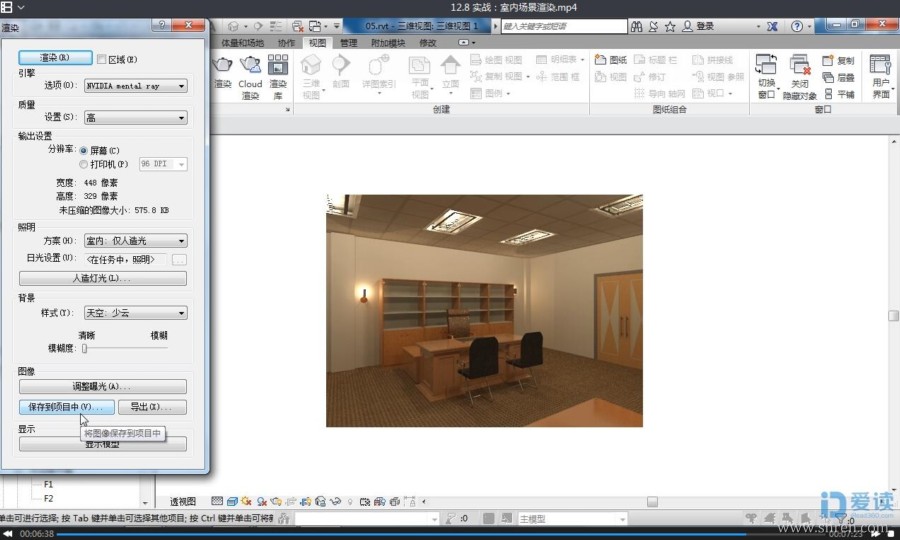Click the Sheet (图纸) icon in ribbon
Screen dimensions: 900x540
[601, 60]
